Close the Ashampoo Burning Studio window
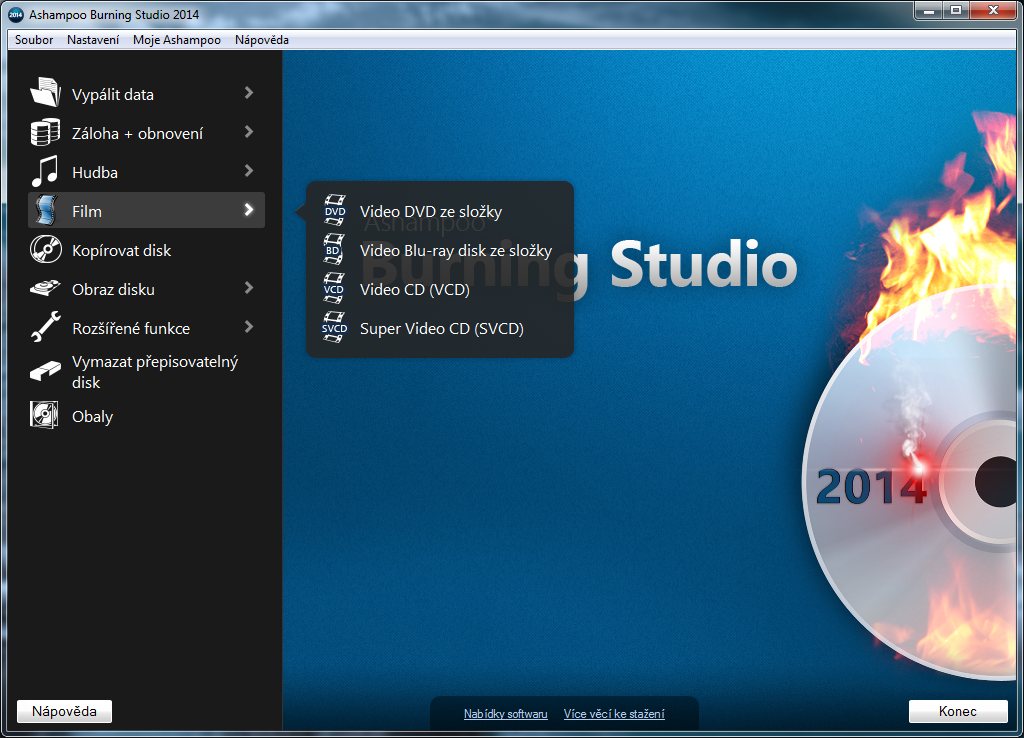The image size is (1024, 738). 993,10
